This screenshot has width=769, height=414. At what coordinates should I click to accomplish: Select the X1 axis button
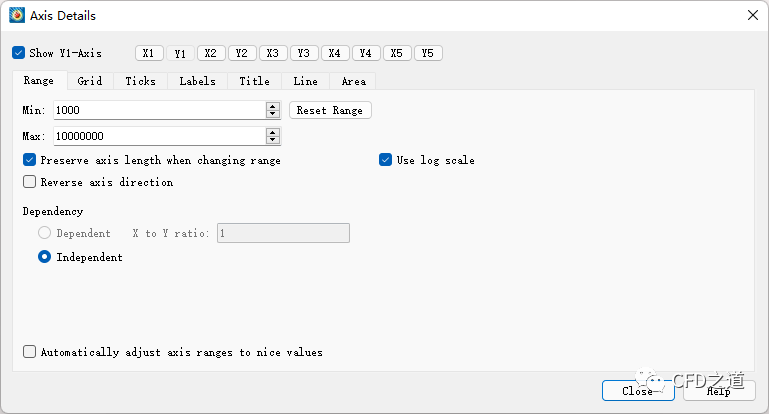tap(149, 53)
